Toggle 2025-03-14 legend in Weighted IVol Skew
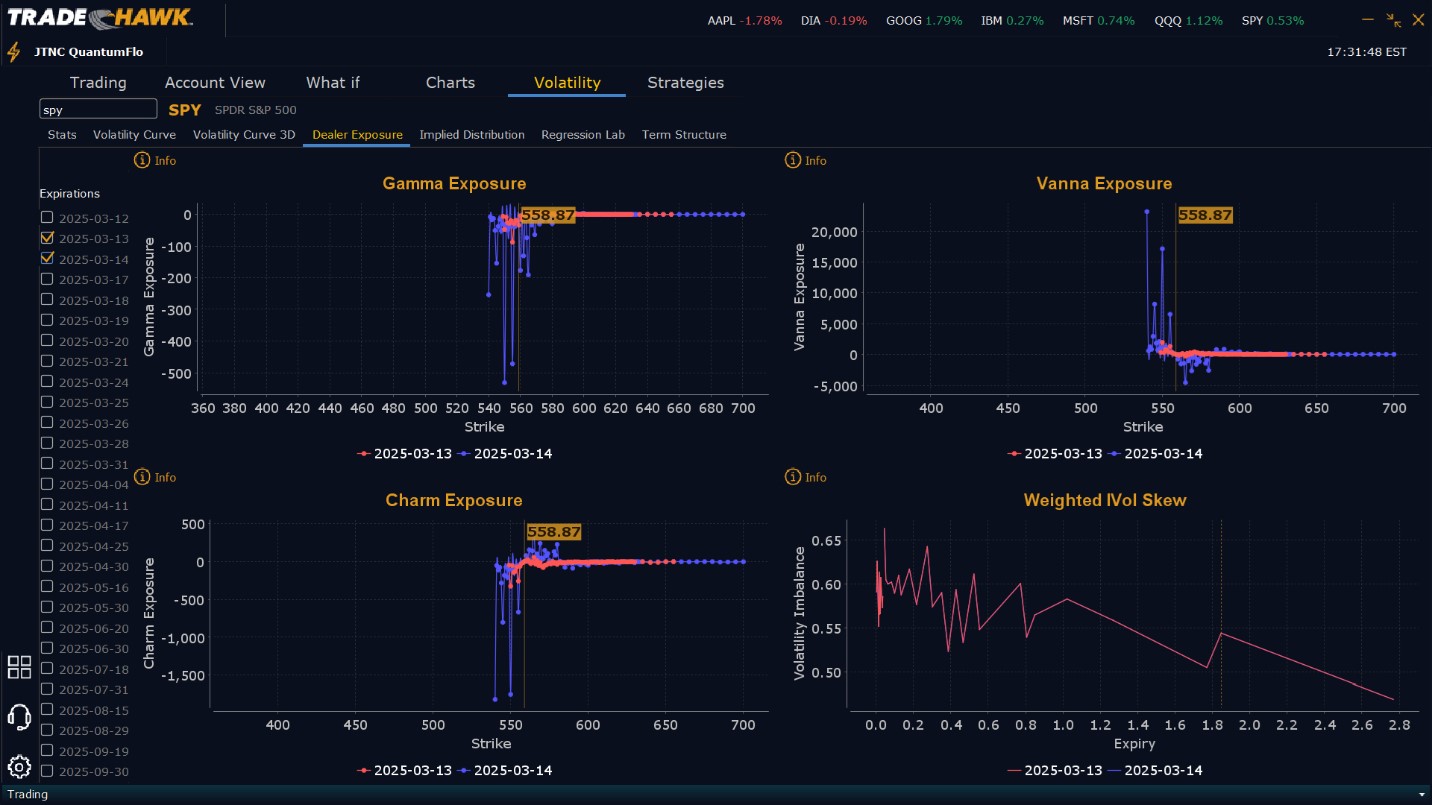This screenshot has height=805, width=1432. (1156, 770)
